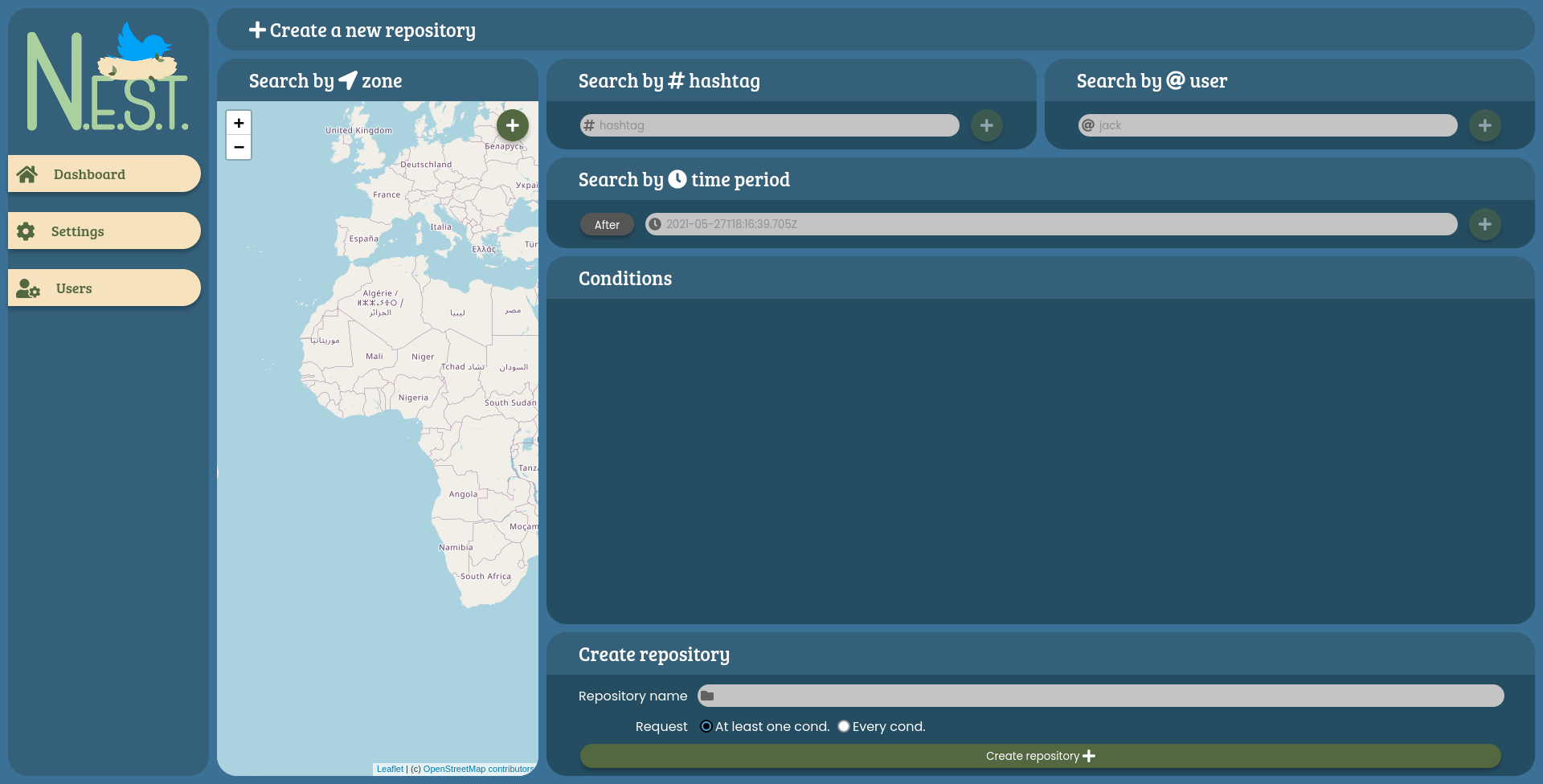The height and width of the screenshot is (784, 1543).
Task: Click the green plus icon in the map
Action: (513, 125)
